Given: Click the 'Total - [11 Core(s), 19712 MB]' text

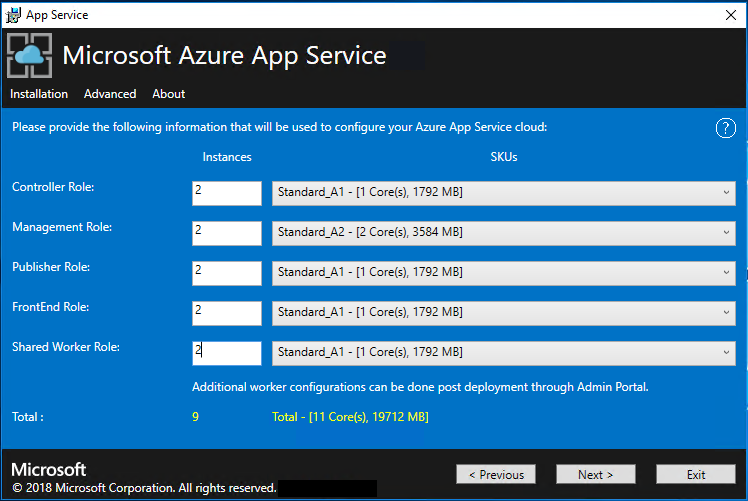Looking at the screenshot, I should coord(350,417).
